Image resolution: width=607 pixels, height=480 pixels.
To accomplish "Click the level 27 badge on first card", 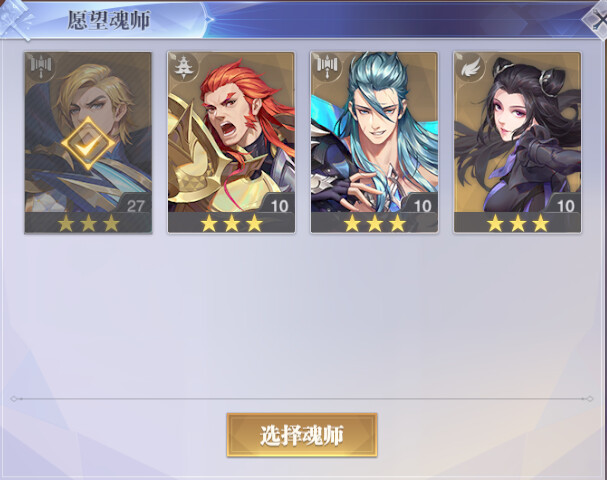I will coord(135,205).
